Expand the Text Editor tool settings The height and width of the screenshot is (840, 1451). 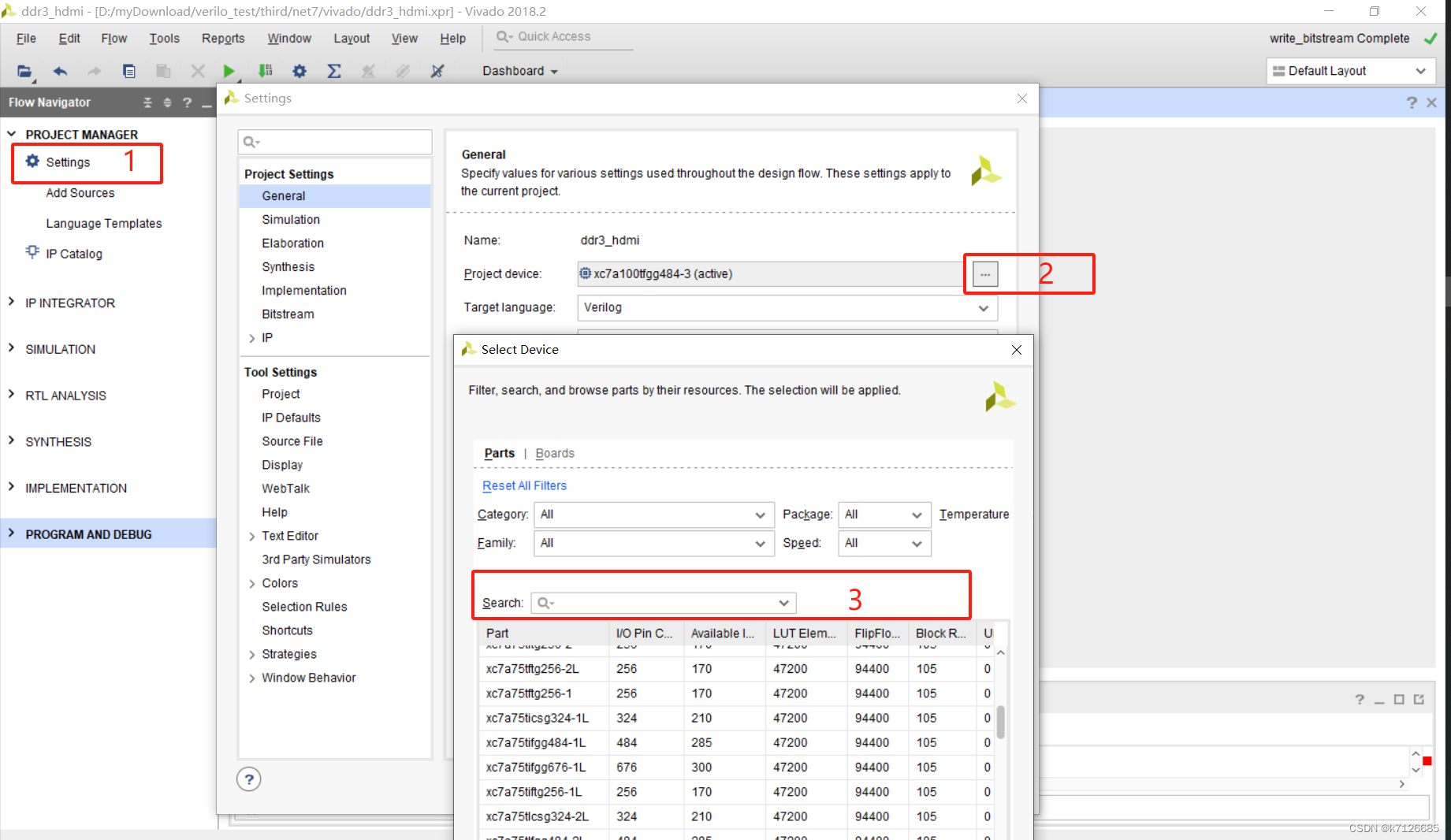tap(251, 537)
